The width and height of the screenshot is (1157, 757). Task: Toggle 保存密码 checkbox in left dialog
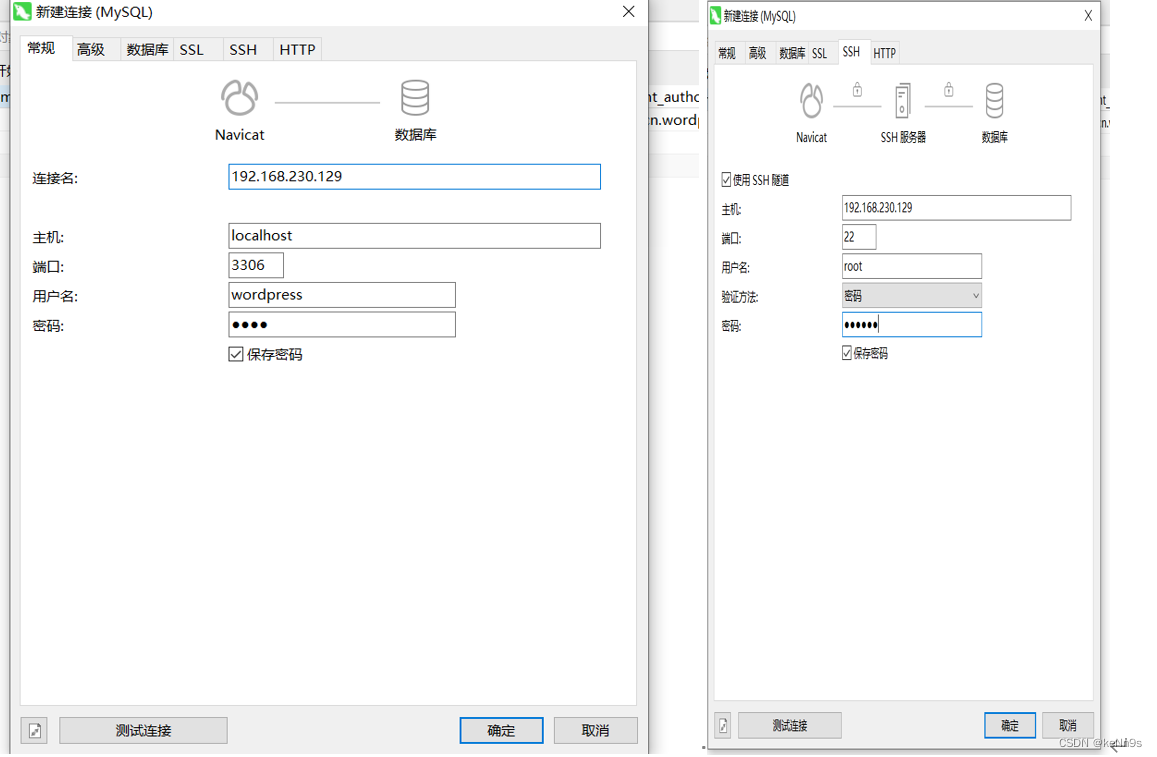(235, 354)
